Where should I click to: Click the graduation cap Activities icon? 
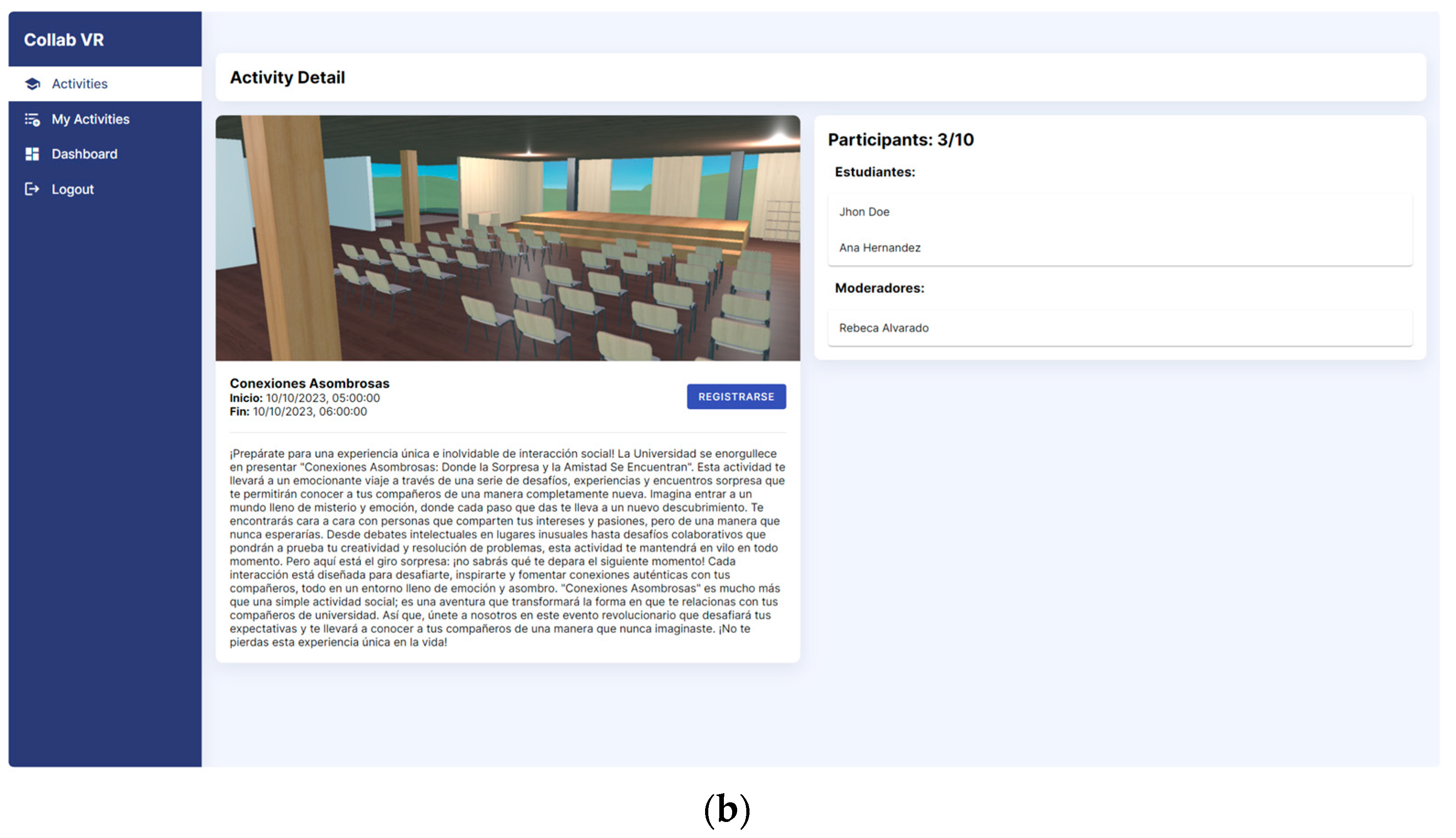pos(32,84)
